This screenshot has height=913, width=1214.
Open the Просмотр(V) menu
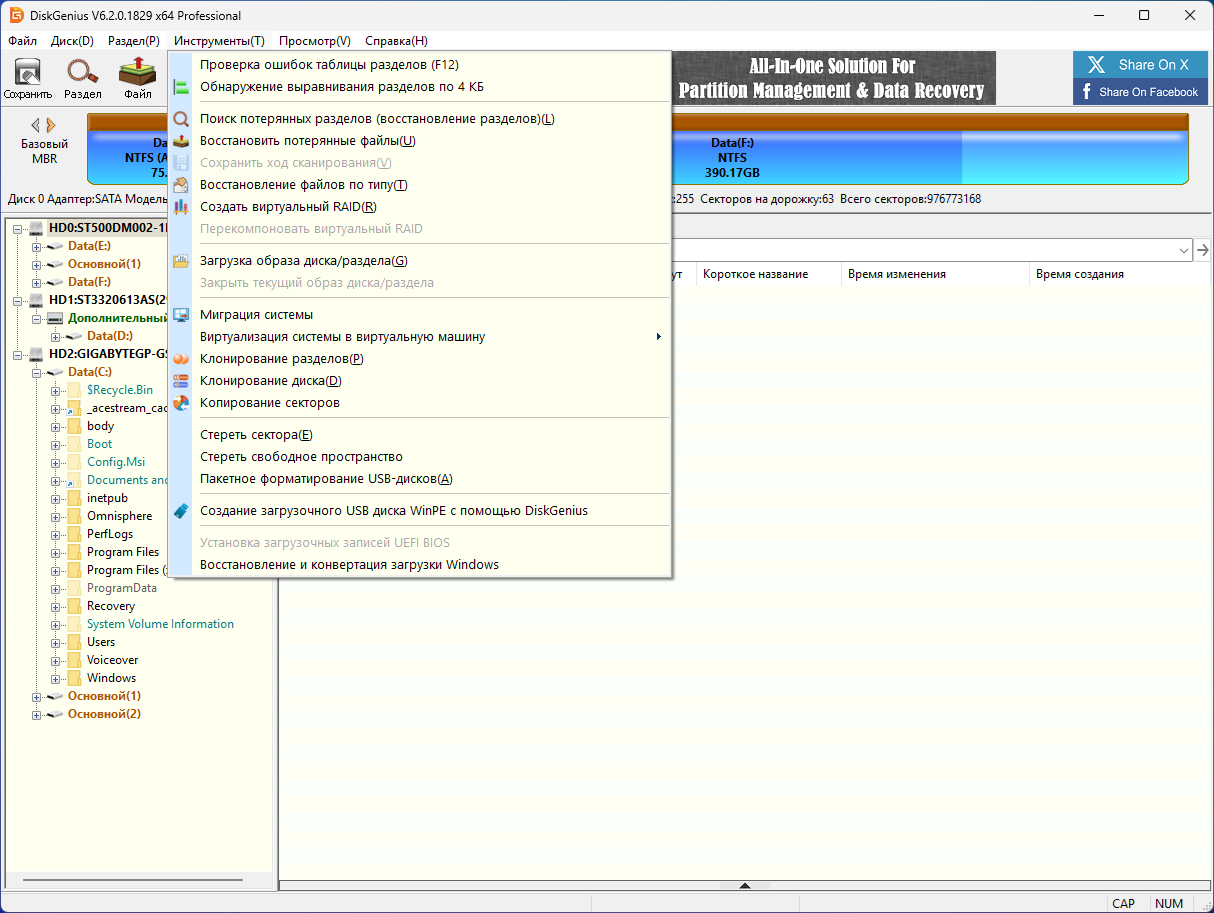[x=315, y=41]
